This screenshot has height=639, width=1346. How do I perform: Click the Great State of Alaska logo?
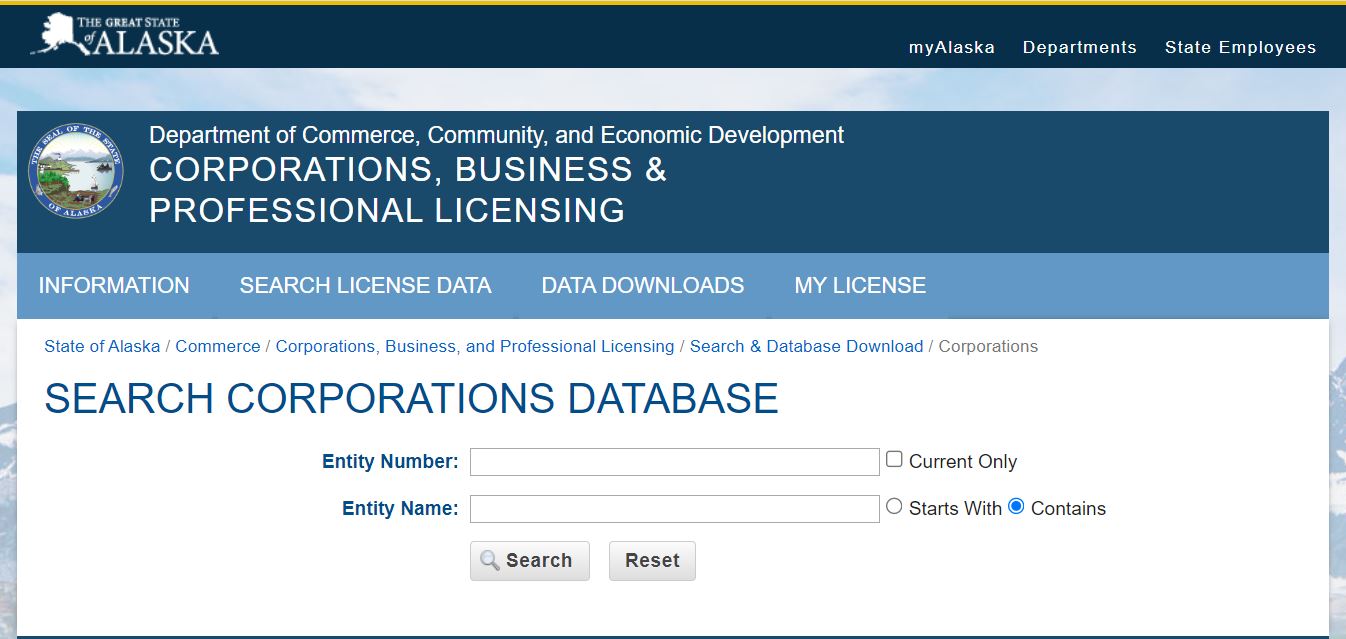[124, 35]
